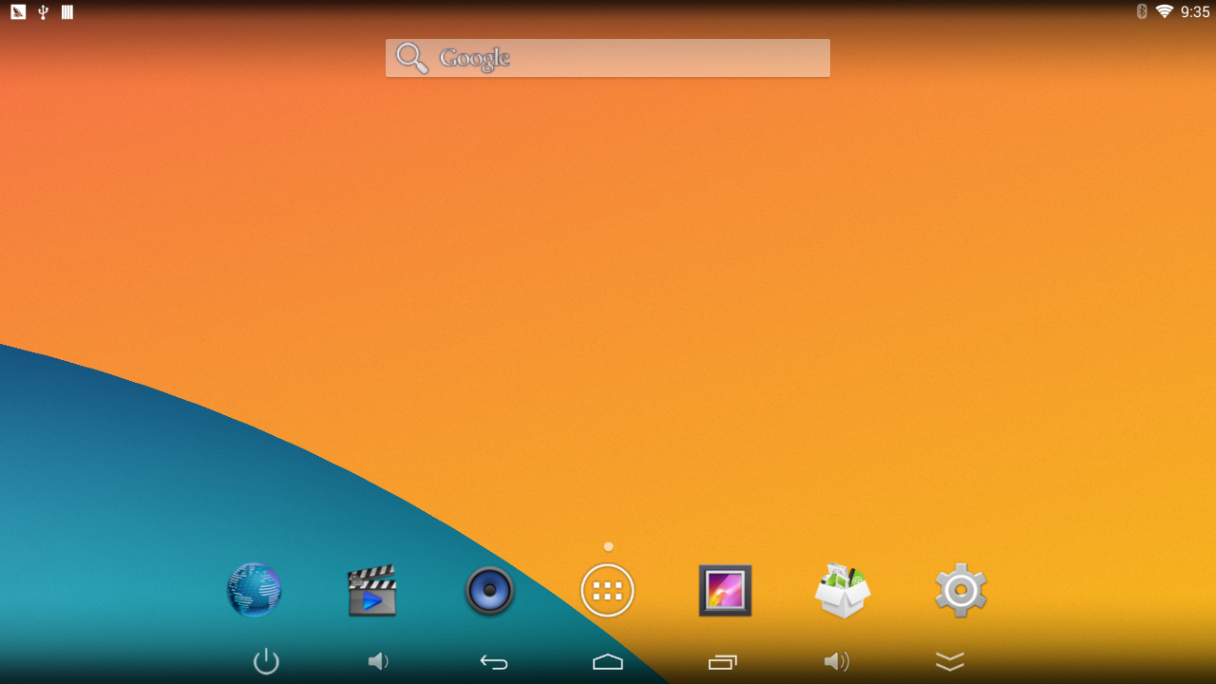Tap the home screen page indicator dot
The width and height of the screenshot is (1216, 684).
[x=608, y=547]
